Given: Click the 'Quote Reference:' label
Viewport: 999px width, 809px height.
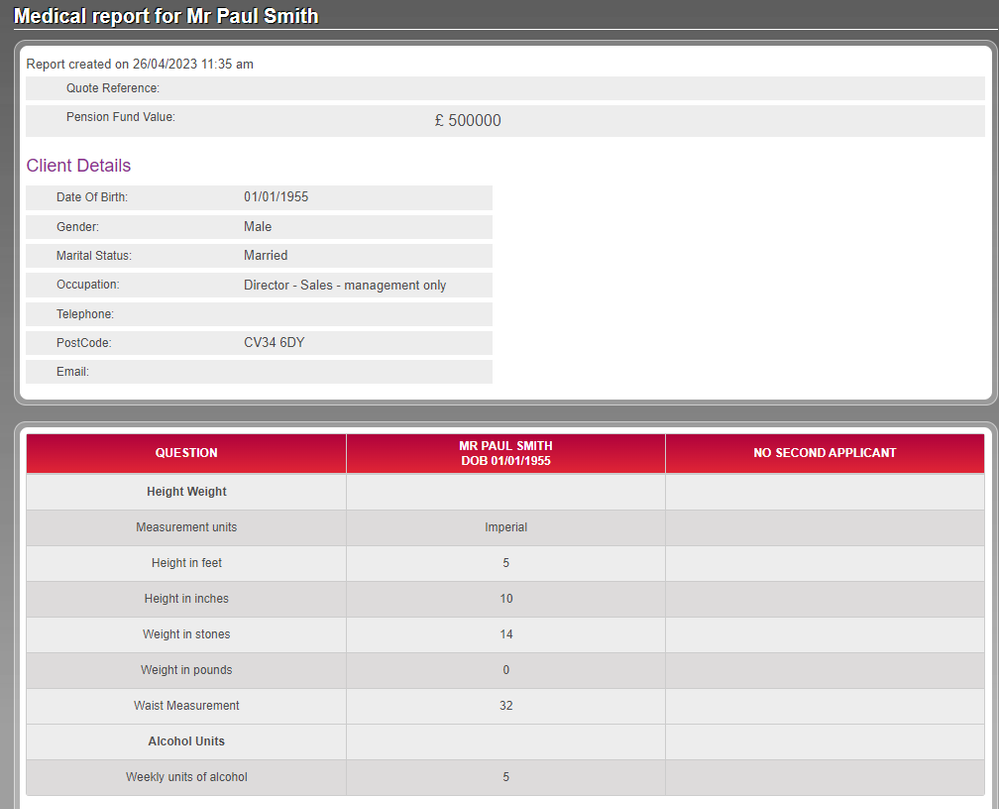Looking at the screenshot, I should coord(113,88).
